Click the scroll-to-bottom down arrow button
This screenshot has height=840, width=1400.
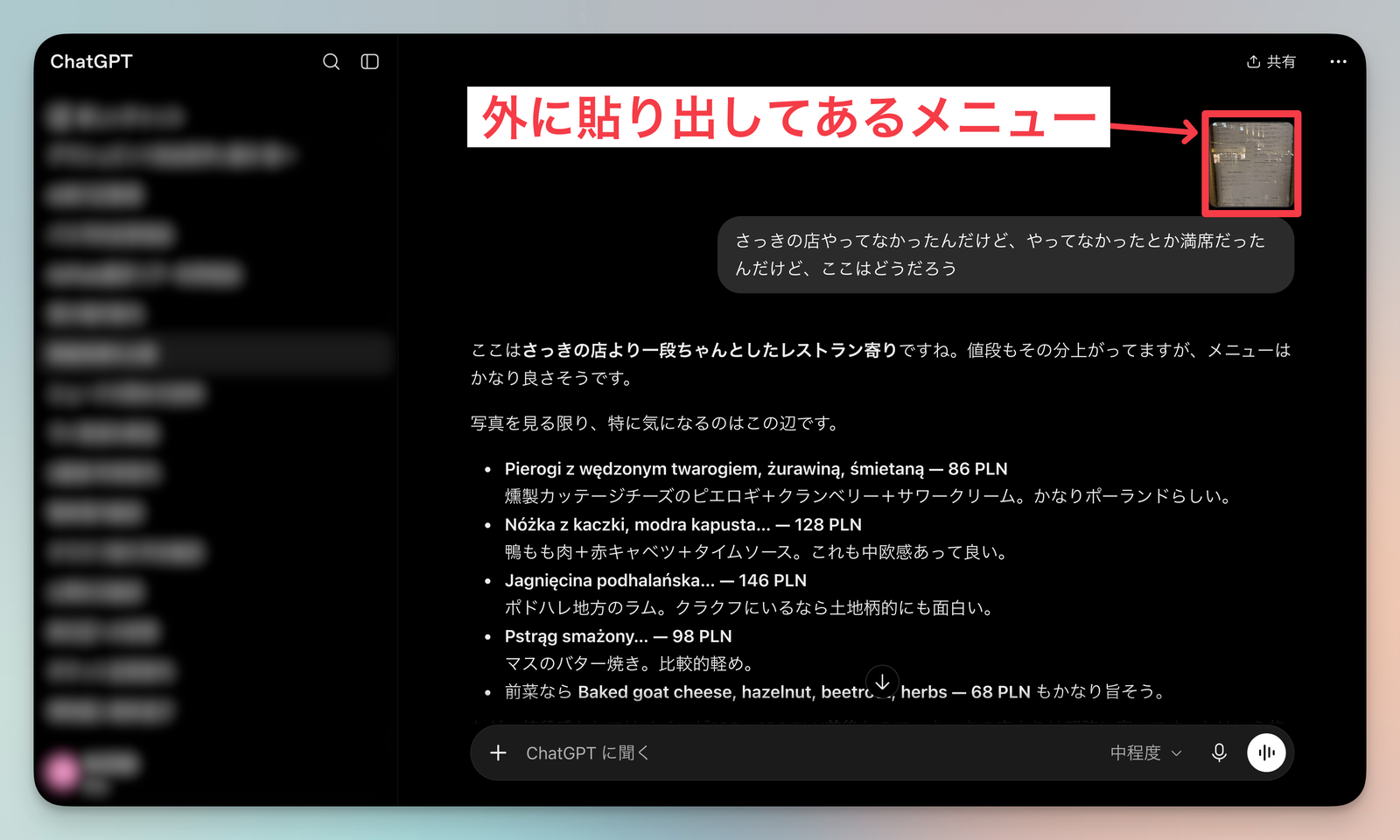tap(882, 682)
